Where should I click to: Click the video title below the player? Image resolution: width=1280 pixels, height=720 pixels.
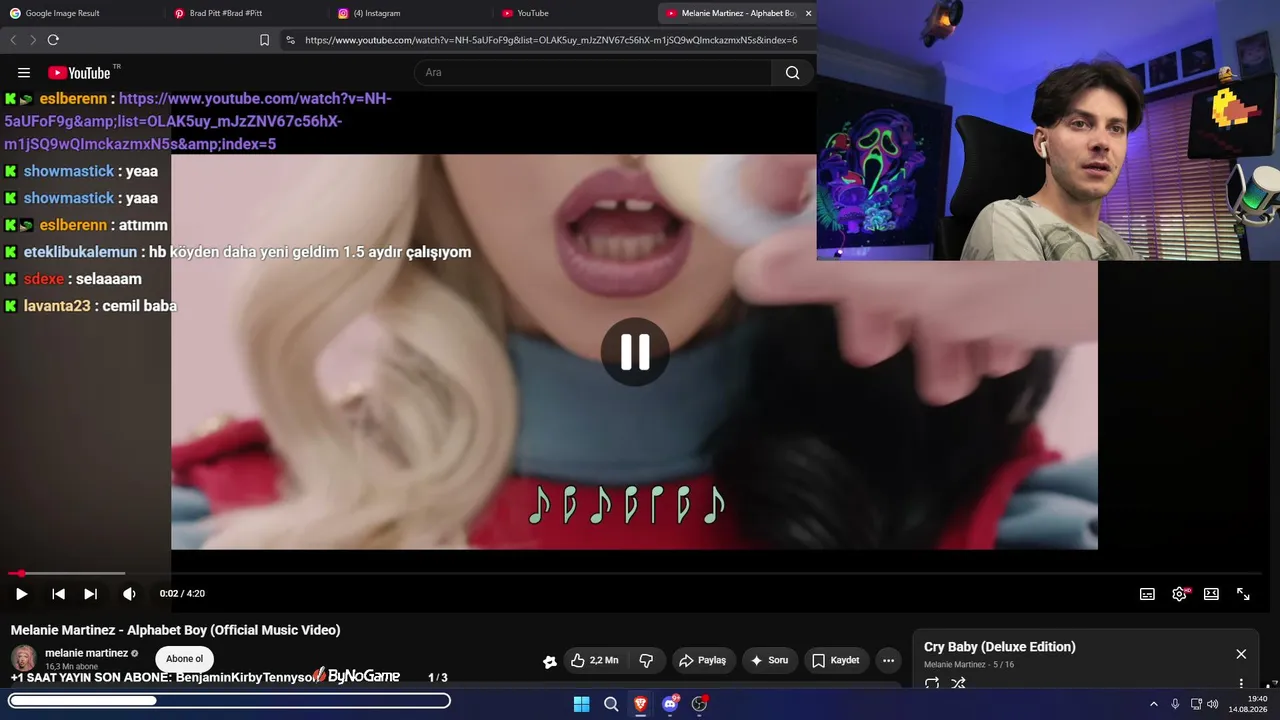click(x=176, y=630)
